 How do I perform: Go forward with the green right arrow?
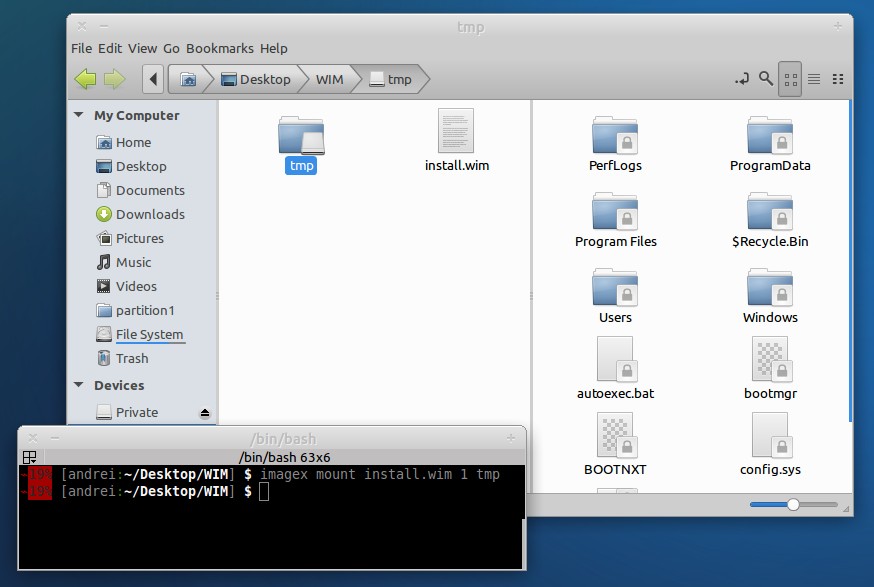[114, 79]
